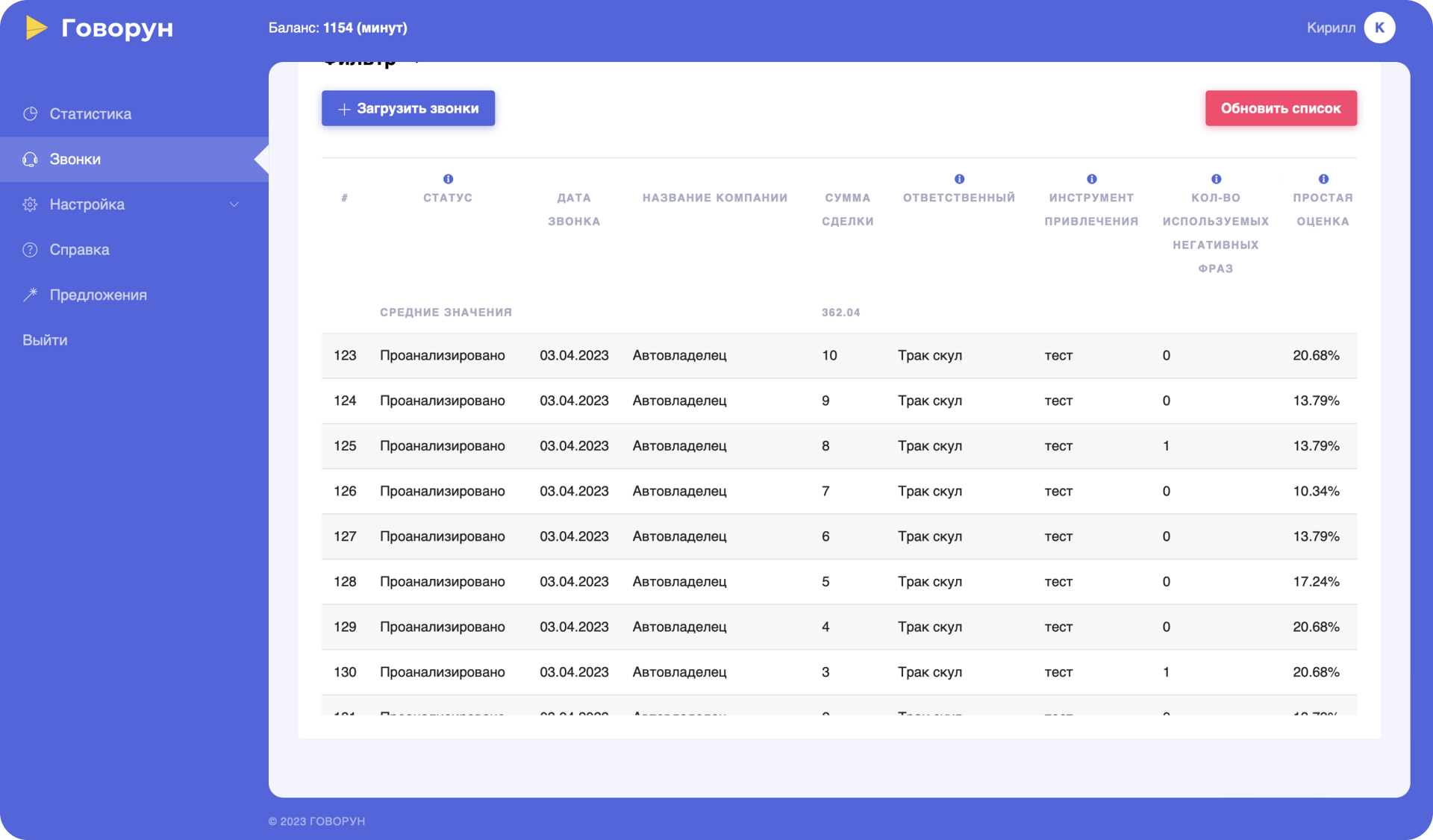The image size is (1433, 840).
Task: Open the Кирилл user avatar menu
Action: (x=1379, y=28)
